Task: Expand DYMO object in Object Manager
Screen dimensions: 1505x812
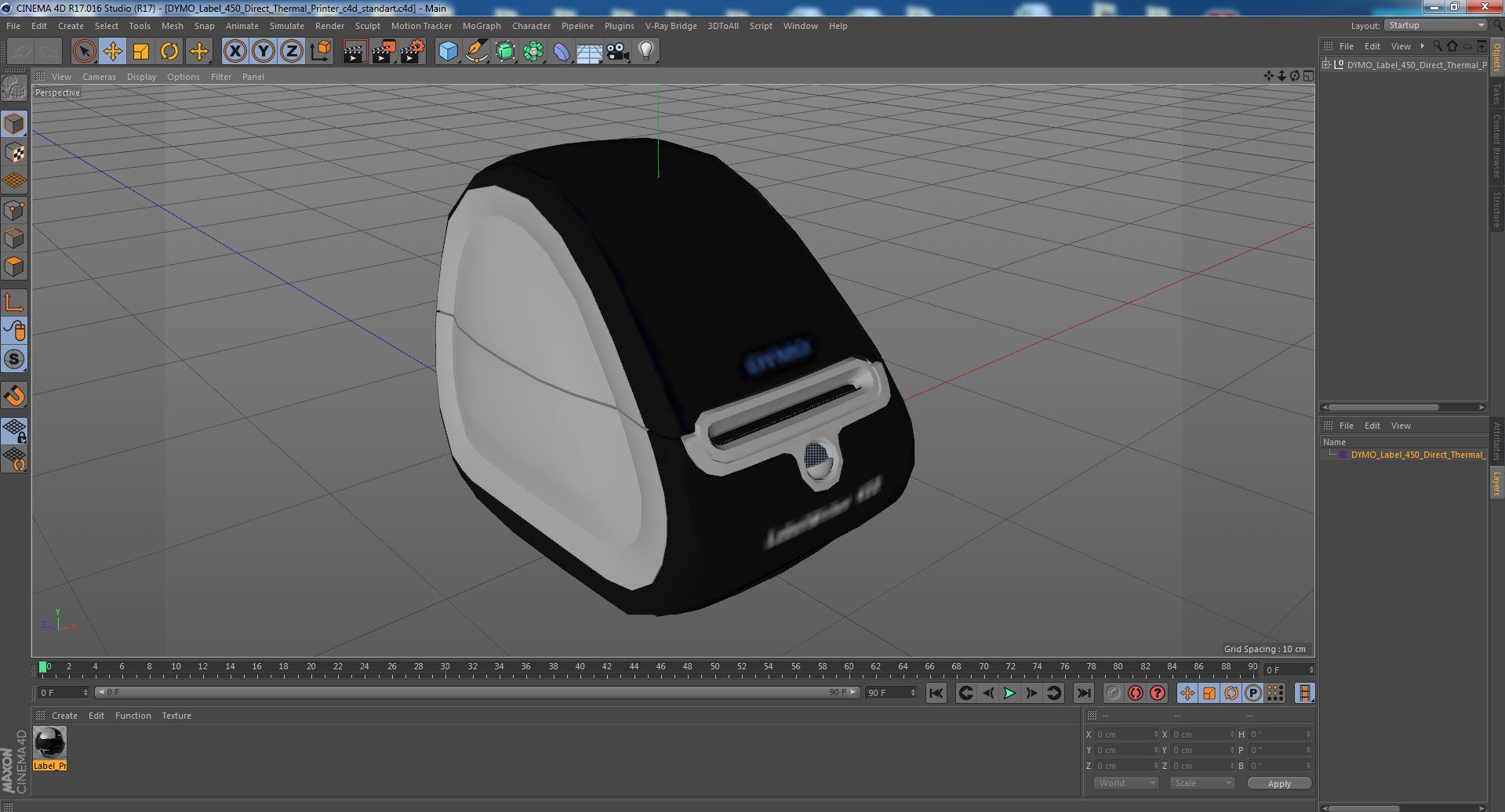Action: tap(1326, 64)
